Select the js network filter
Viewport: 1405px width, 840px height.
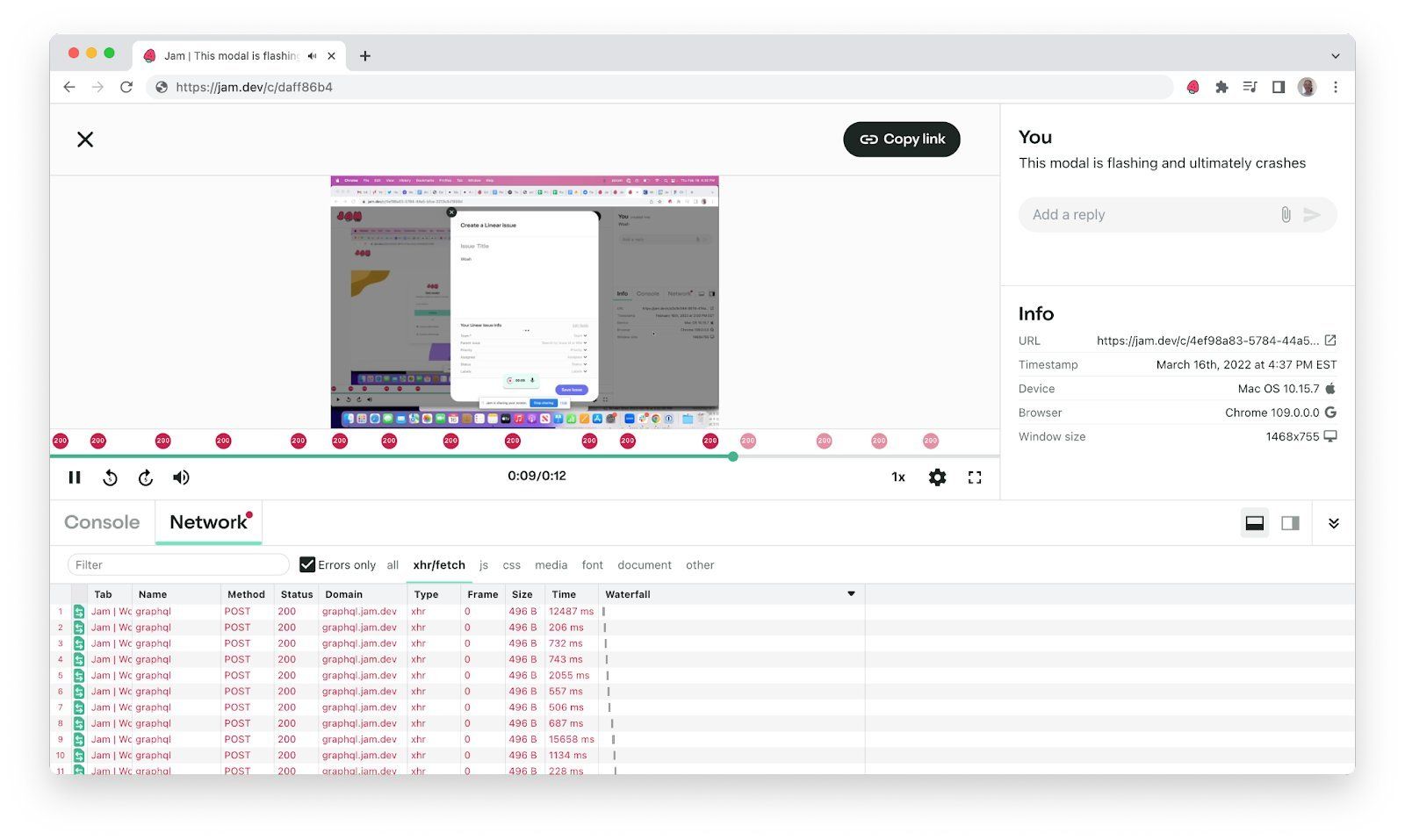click(x=483, y=565)
